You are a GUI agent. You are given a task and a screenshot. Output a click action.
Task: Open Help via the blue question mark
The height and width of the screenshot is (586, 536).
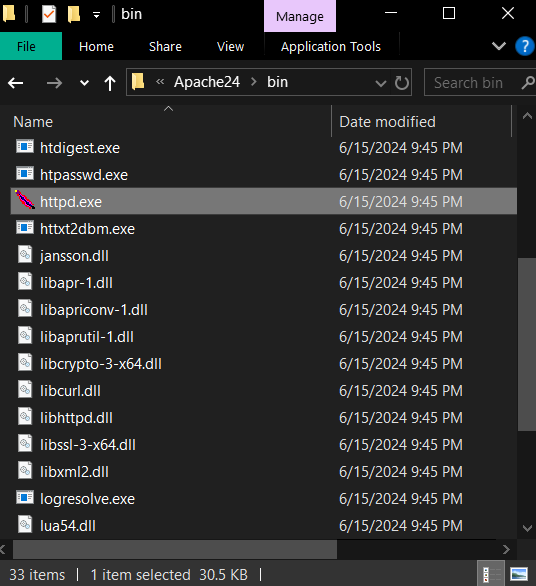tap(524, 46)
